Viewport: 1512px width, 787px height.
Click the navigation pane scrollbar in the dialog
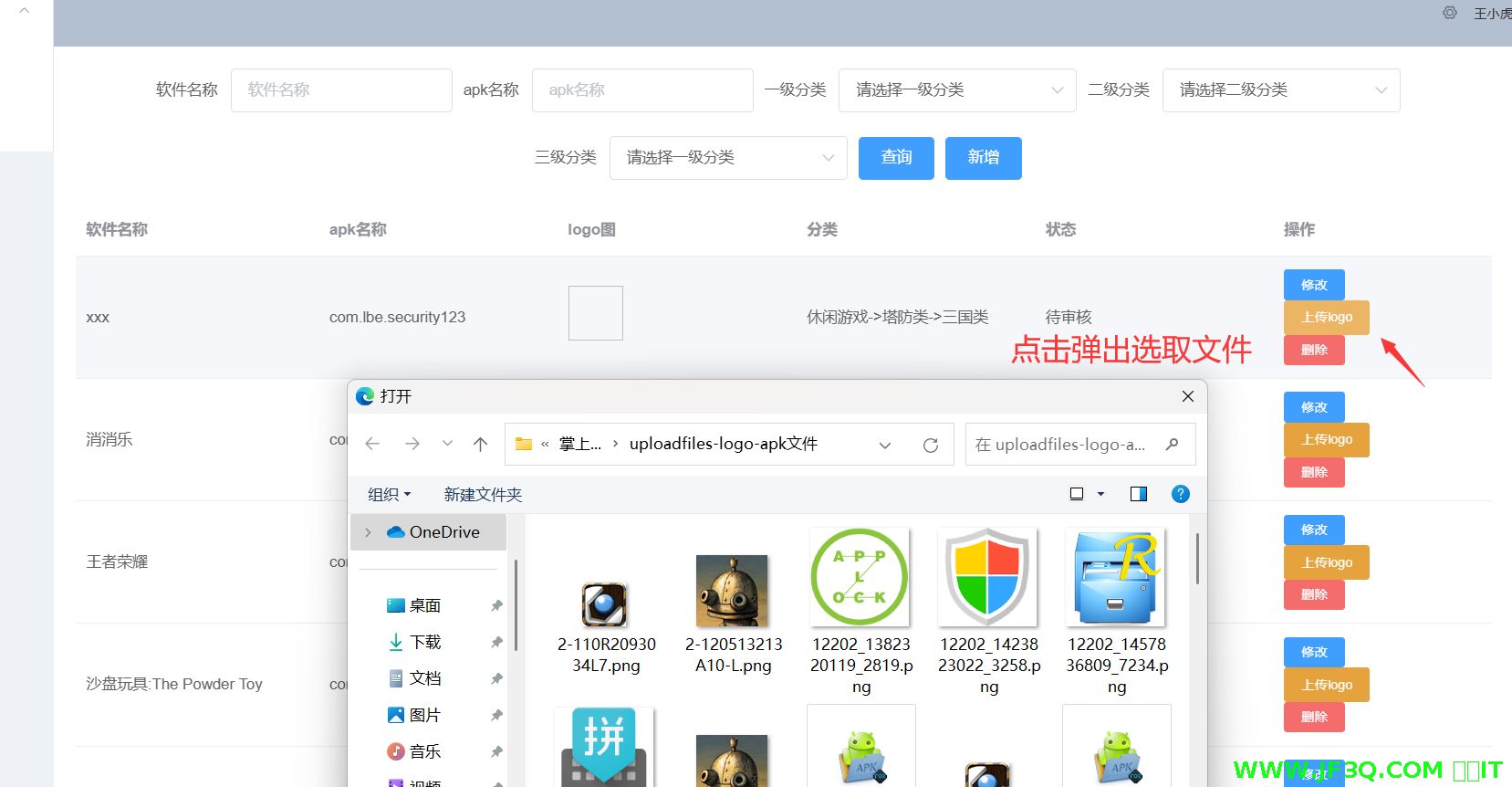(x=516, y=604)
